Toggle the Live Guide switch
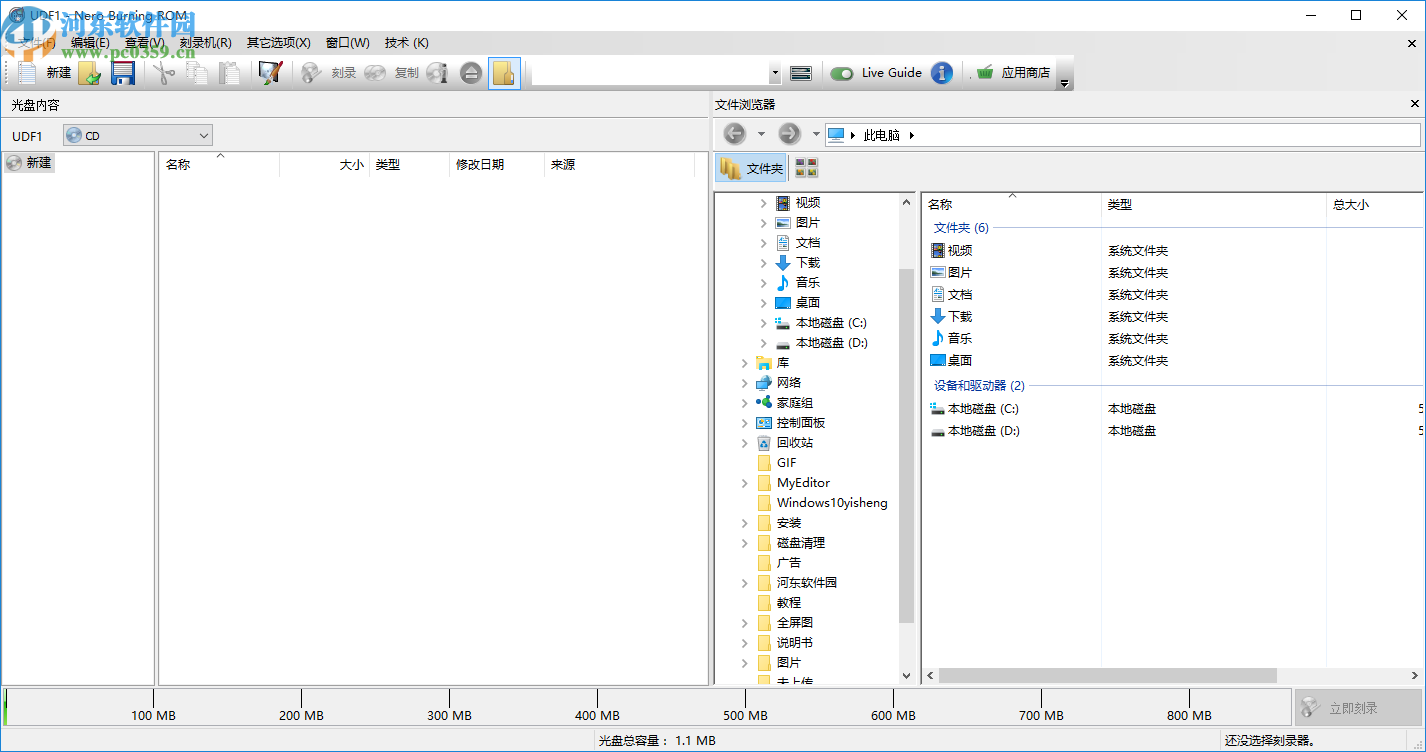Viewport: 1426px width, 752px height. coord(842,73)
